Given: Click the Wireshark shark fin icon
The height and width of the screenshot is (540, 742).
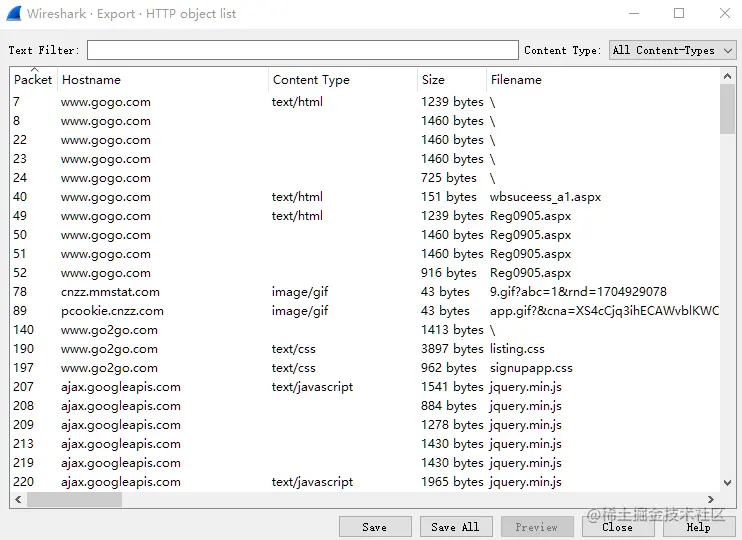Looking at the screenshot, I should (x=14, y=14).
